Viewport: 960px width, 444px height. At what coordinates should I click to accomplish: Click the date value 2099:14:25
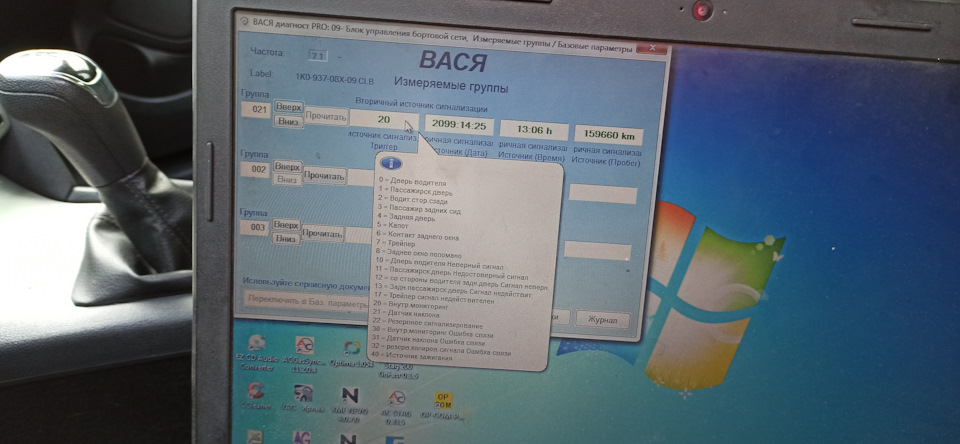click(459, 125)
